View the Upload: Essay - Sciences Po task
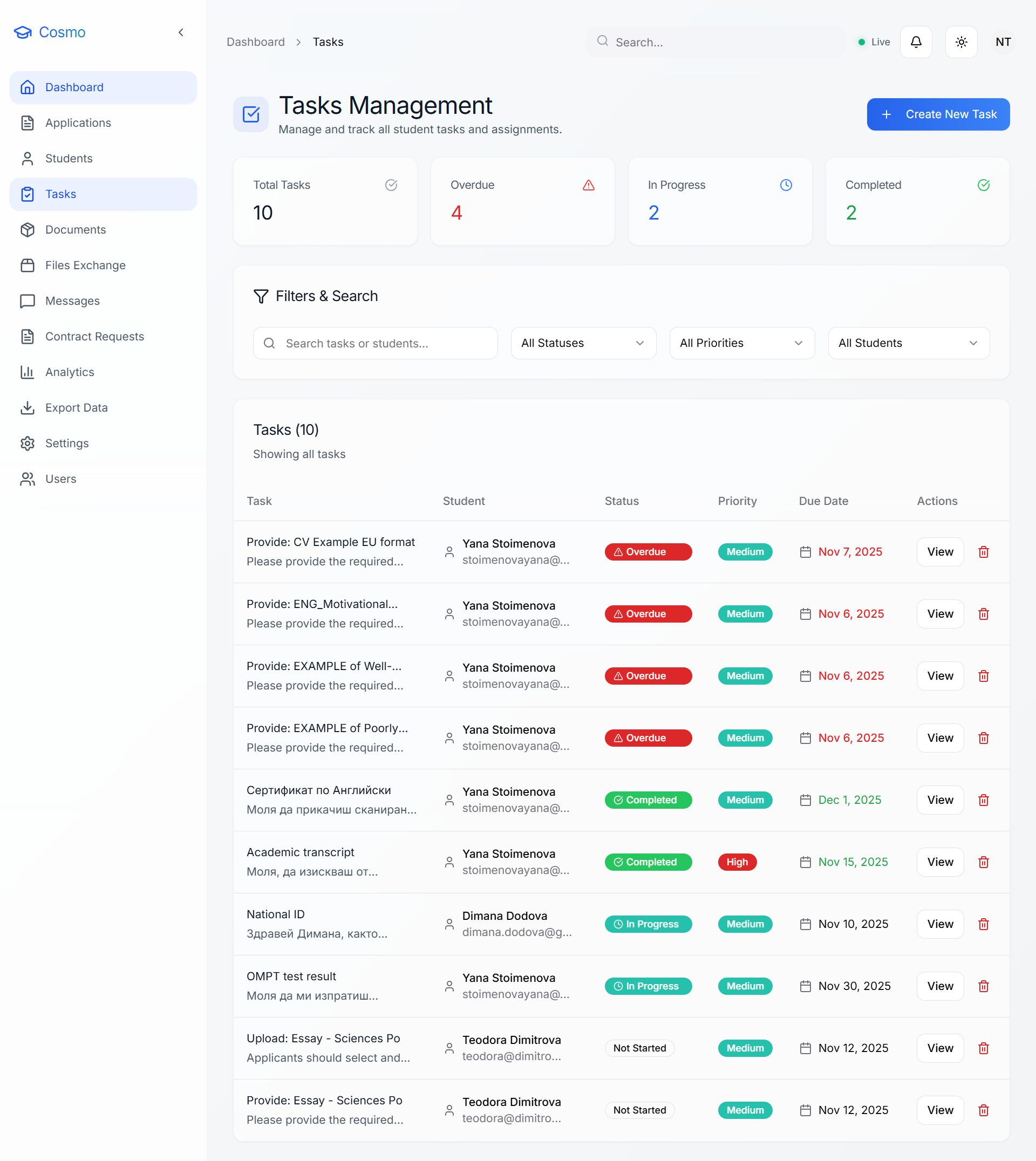This screenshot has height=1161, width=1036. tap(939, 1048)
